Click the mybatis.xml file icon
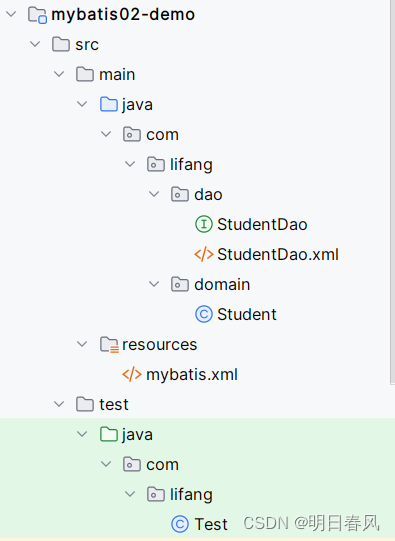The width and height of the screenshot is (395, 541). tap(132, 374)
